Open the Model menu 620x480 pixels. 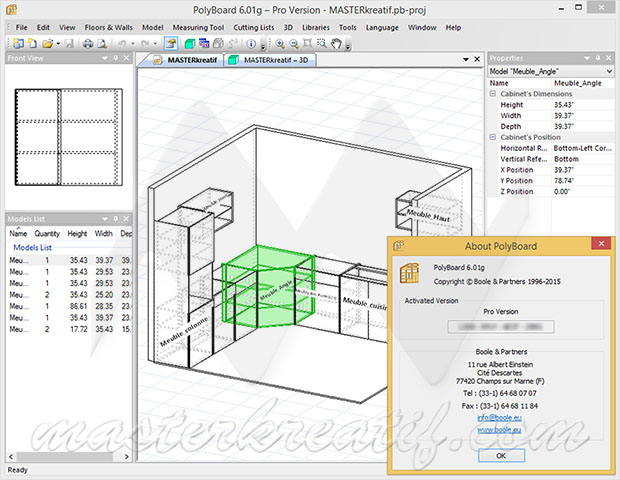[x=153, y=28]
